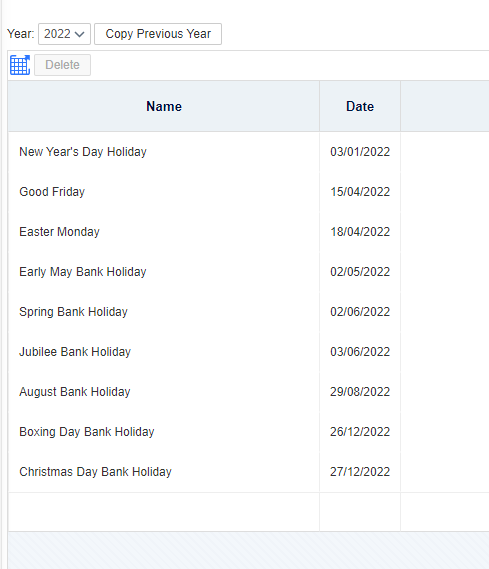Viewport: 489px width, 569px height.
Task: Select the Boxing Day Bank Holiday row
Action: (x=248, y=431)
